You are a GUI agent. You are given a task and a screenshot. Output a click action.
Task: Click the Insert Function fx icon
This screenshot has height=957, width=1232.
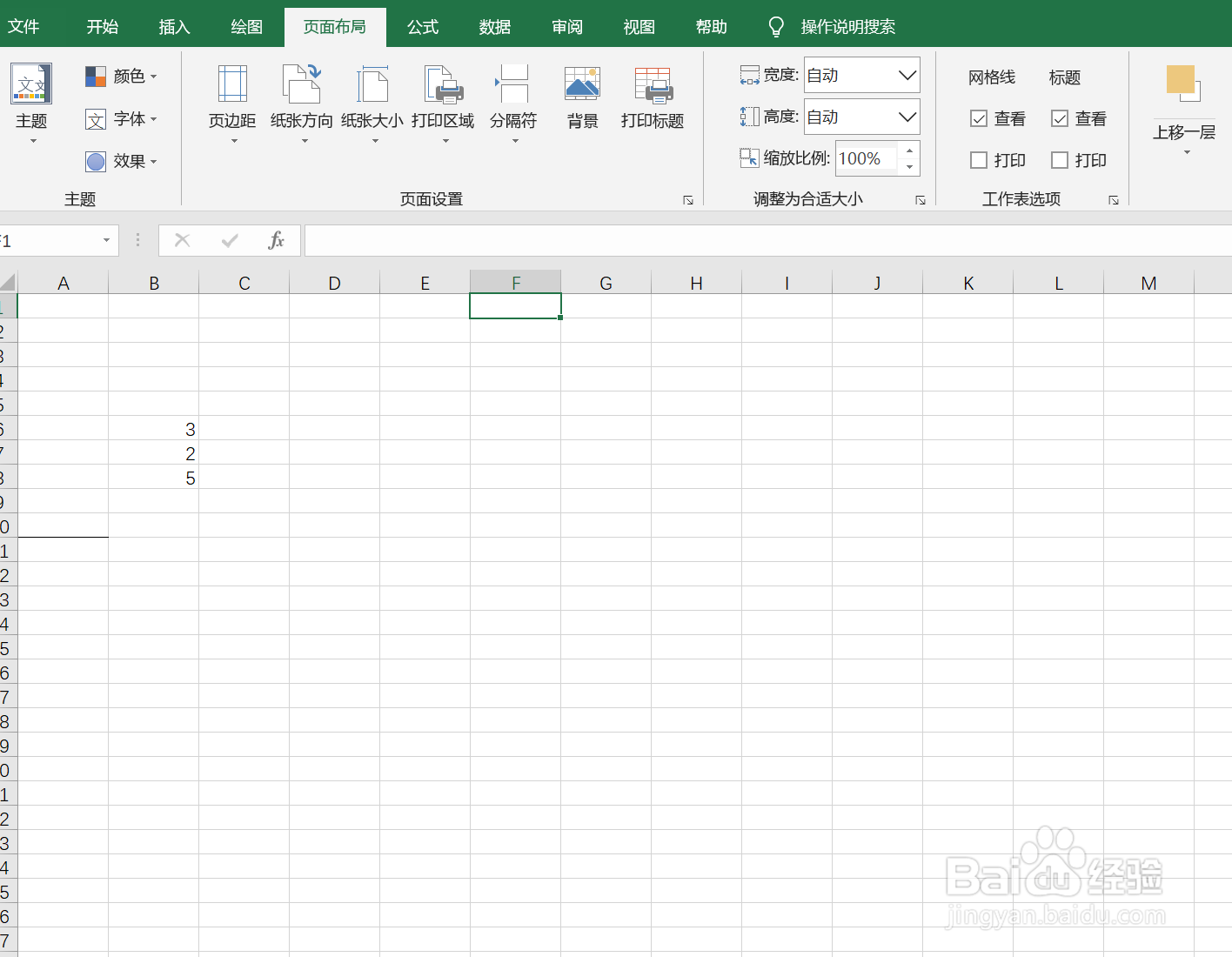[276, 240]
